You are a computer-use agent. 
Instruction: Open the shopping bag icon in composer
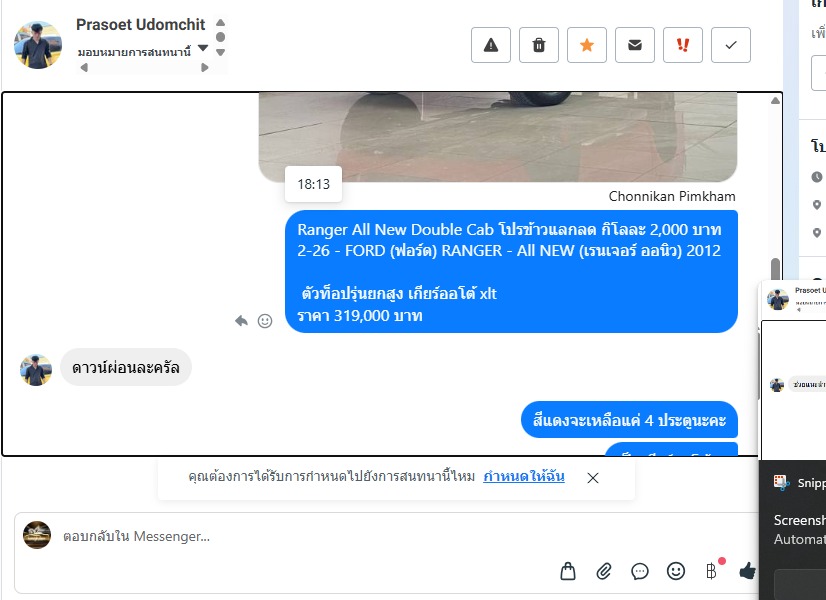coord(567,571)
